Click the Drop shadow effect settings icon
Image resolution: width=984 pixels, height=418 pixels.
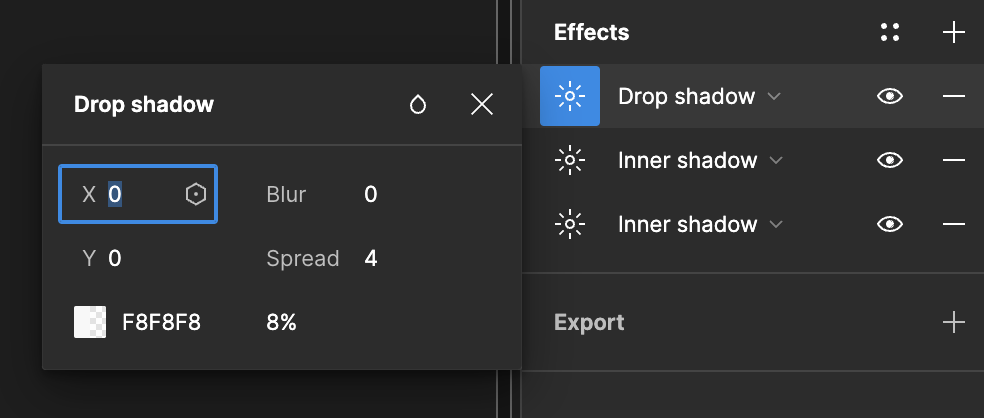[570, 97]
